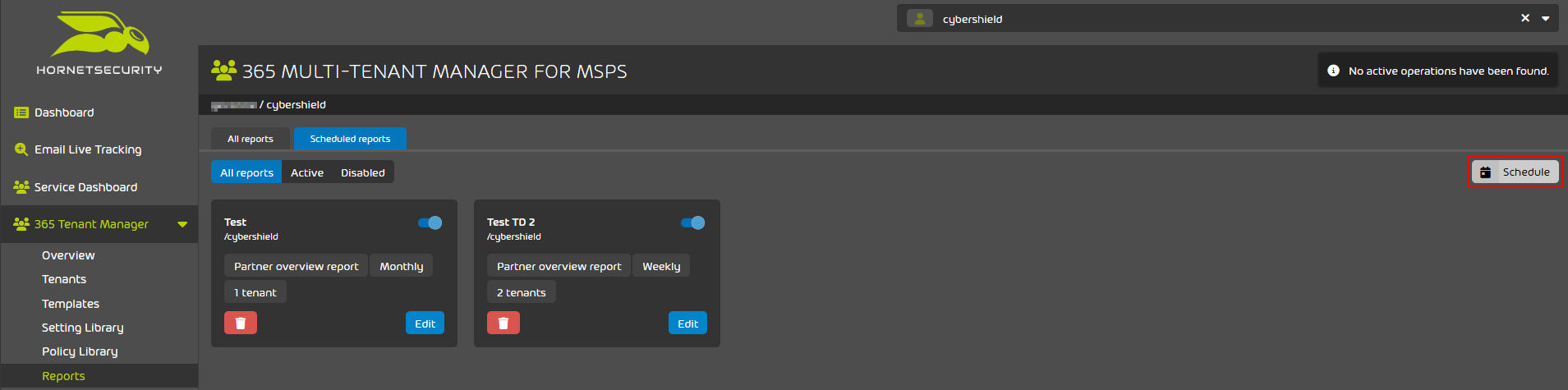The width and height of the screenshot is (1568, 390).
Task: Go to Tenants submenu
Action: click(x=64, y=279)
